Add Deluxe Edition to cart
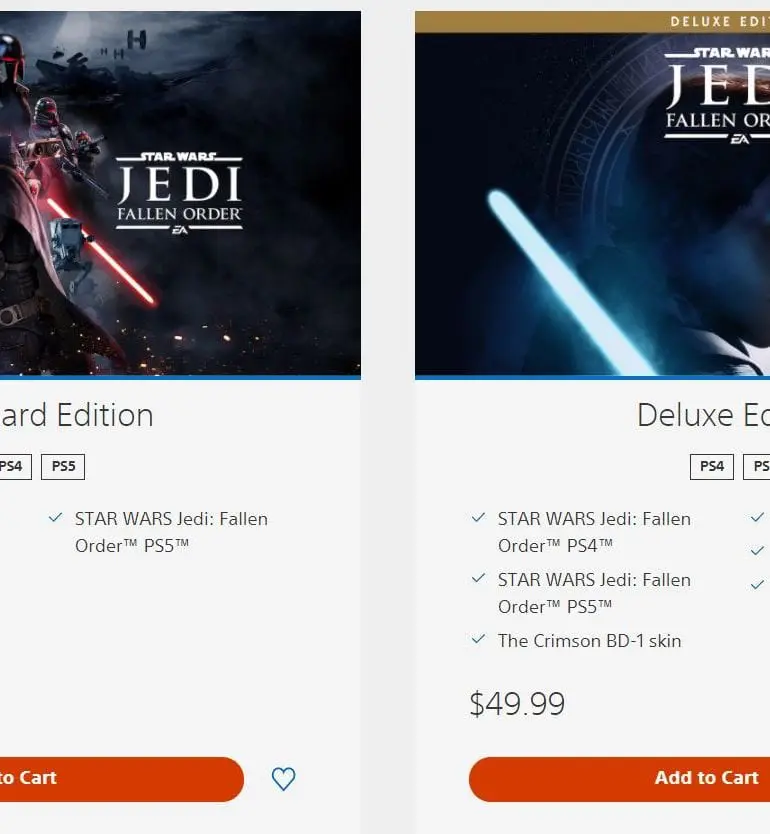 coord(620,779)
